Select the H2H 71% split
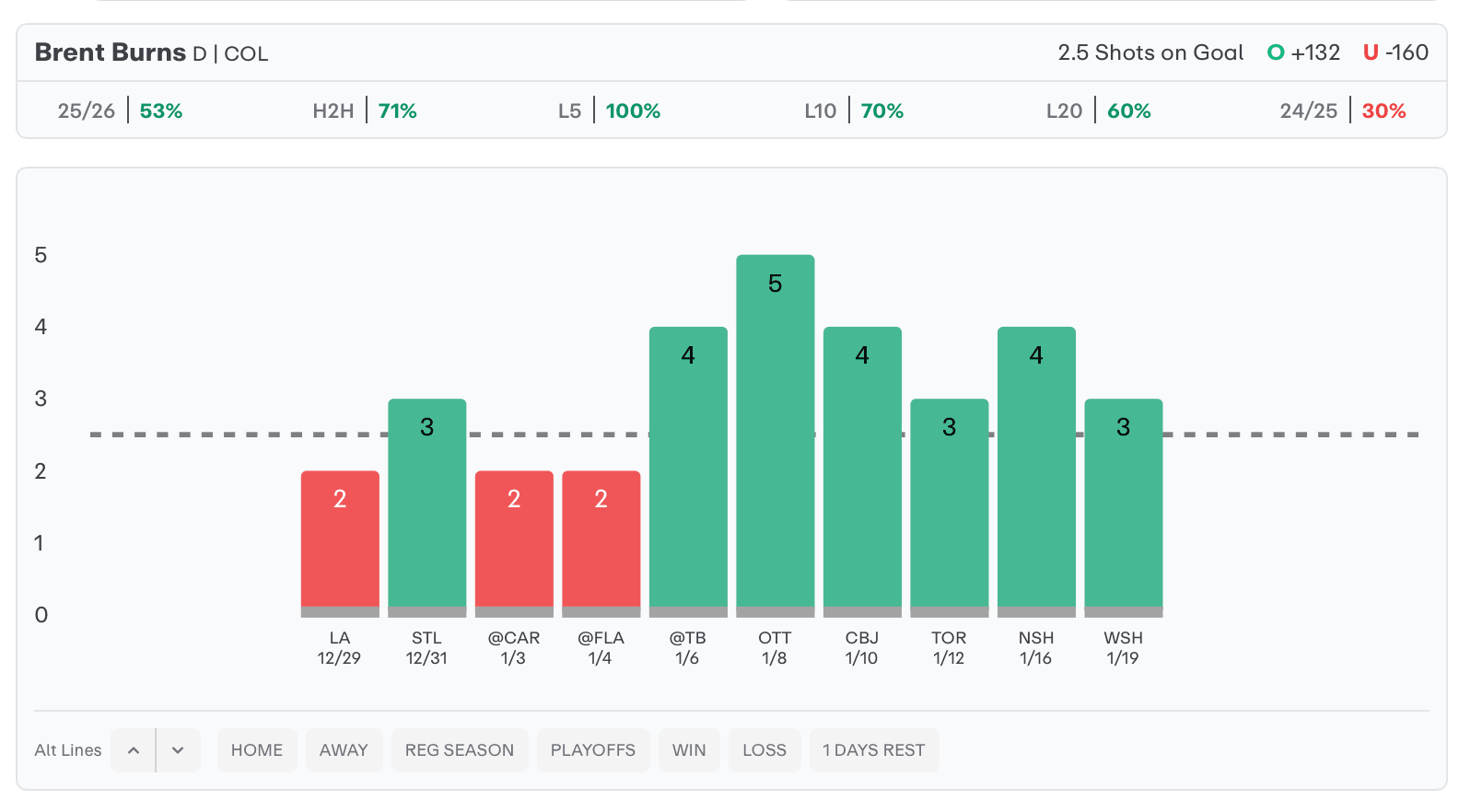This screenshot has height=812, width=1459. tap(365, 111)
